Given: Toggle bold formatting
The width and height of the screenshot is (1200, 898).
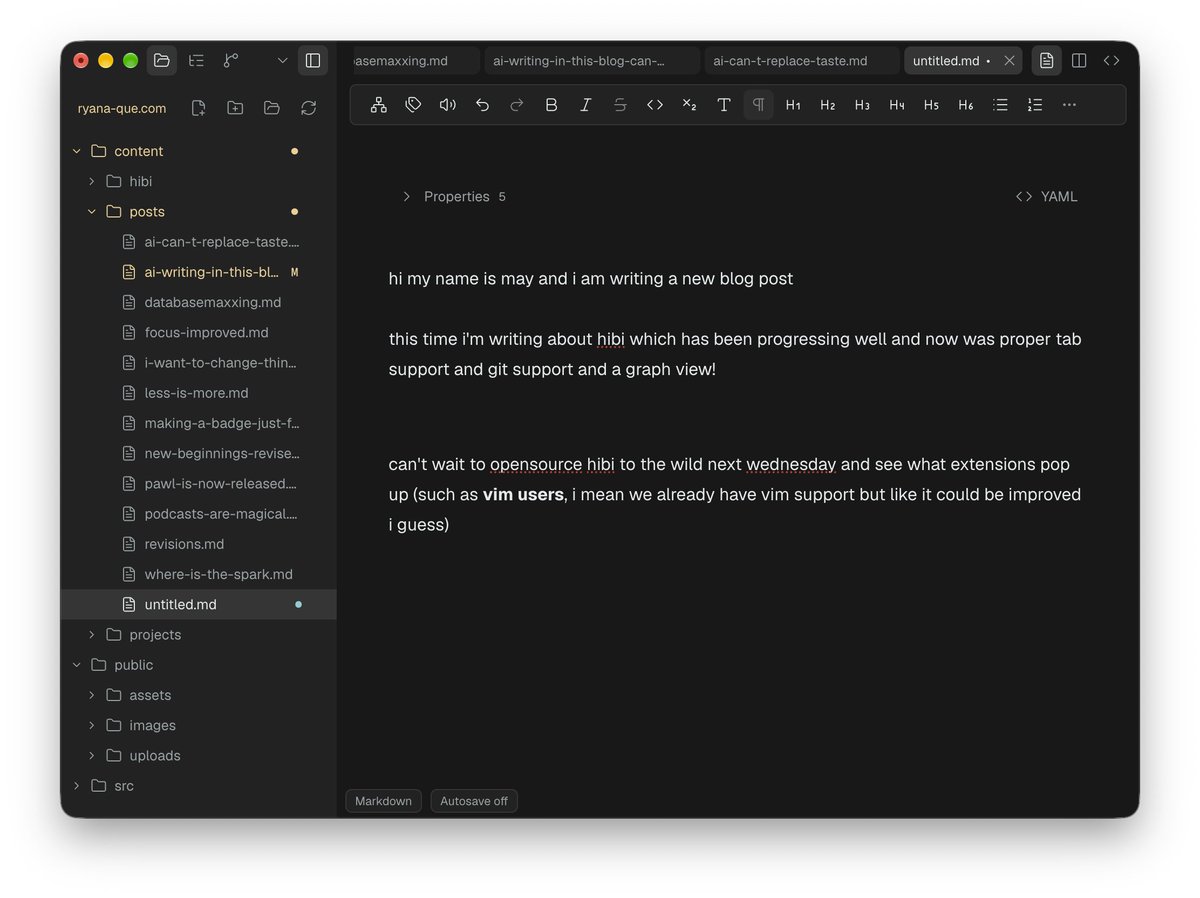Looking at the screenshot, I should 551,105.
